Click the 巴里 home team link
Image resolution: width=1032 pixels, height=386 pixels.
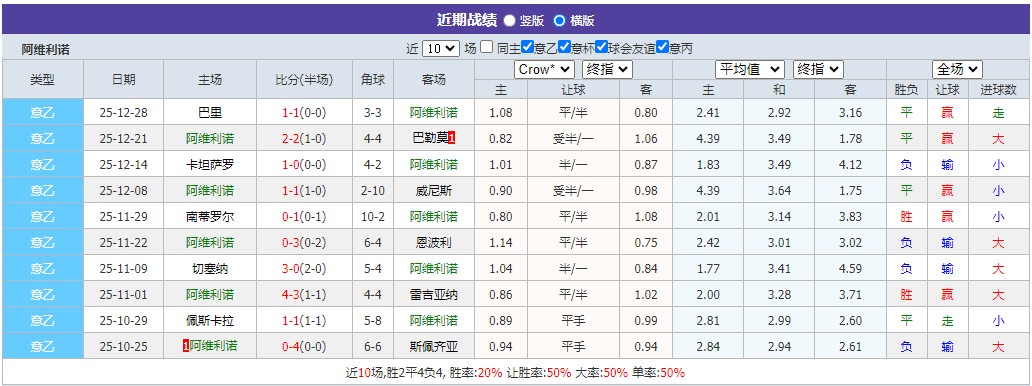pyautogui.click(x=210, y=113)
